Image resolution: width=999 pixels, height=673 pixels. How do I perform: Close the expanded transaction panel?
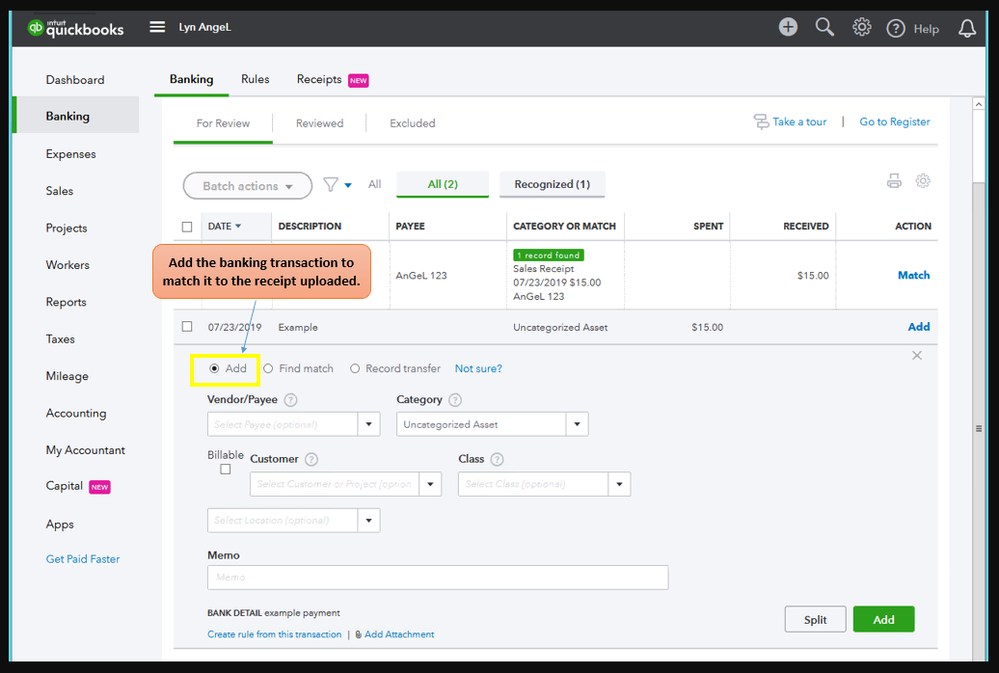917,356
